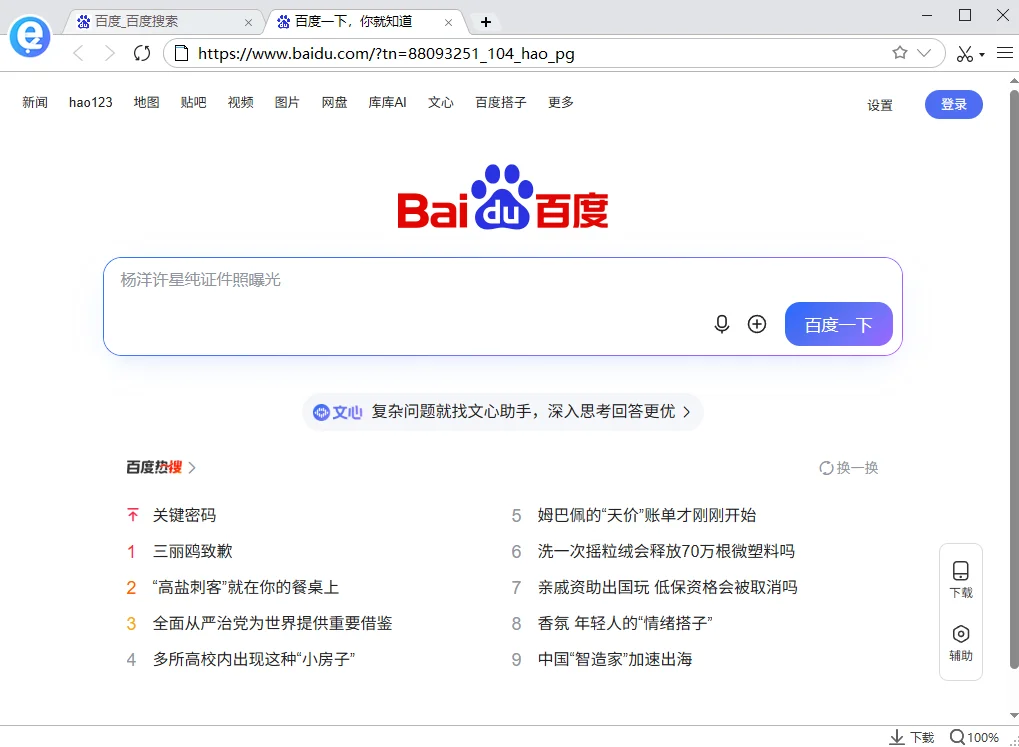Open the 百度搭子 link
Viewport: 1019px width, 747px height.
tap(500, 102)
